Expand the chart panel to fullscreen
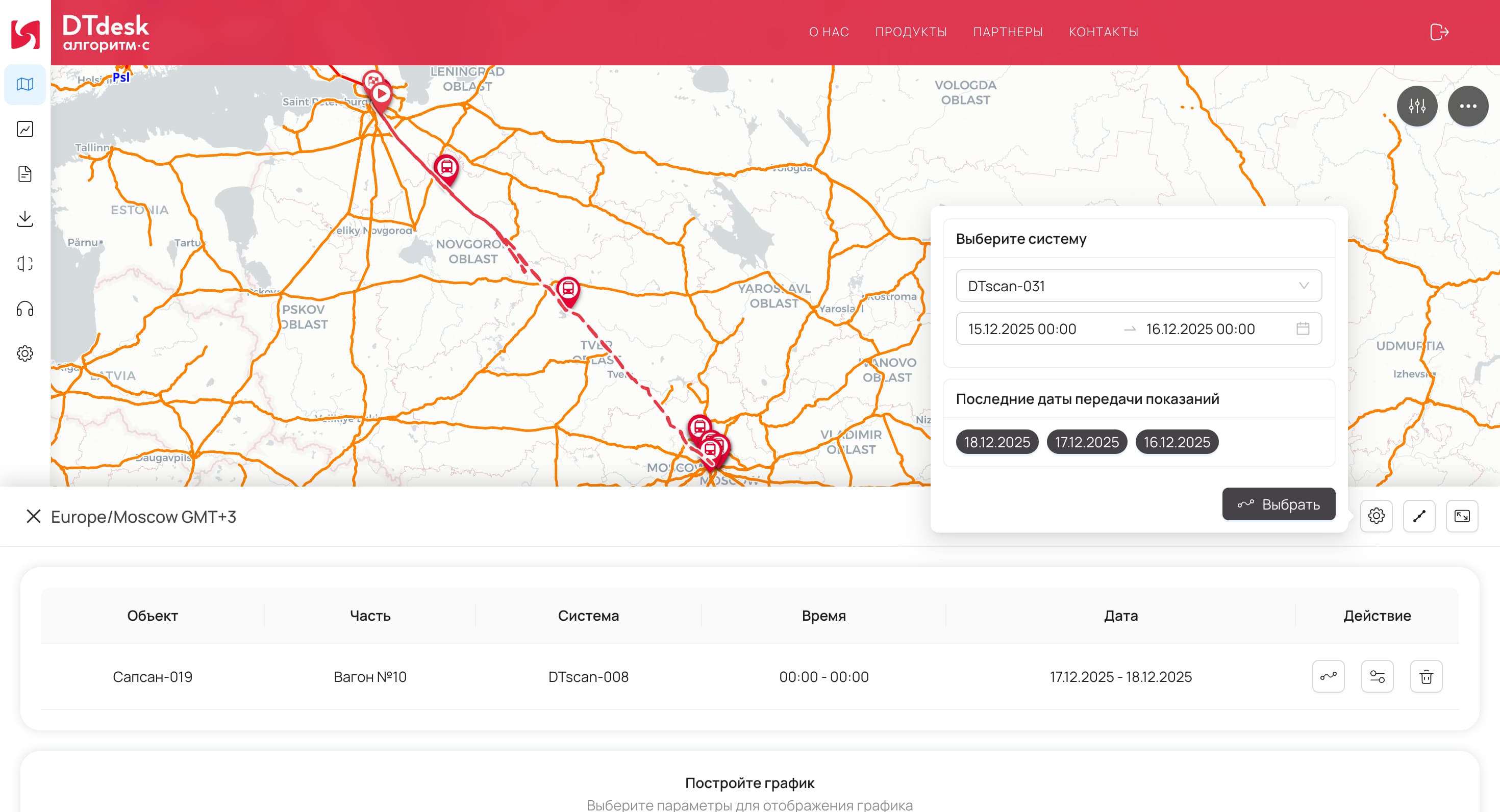 [1462, 516]
